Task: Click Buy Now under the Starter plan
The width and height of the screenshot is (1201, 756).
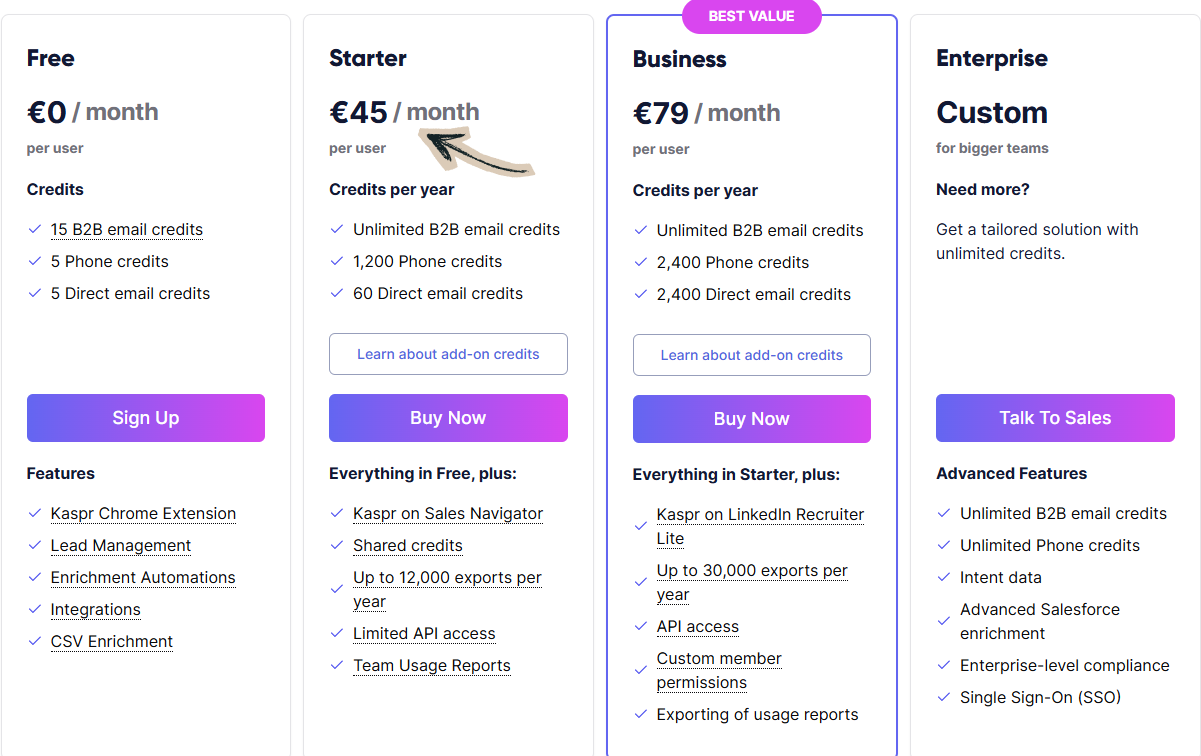Action: click(448, 417)
